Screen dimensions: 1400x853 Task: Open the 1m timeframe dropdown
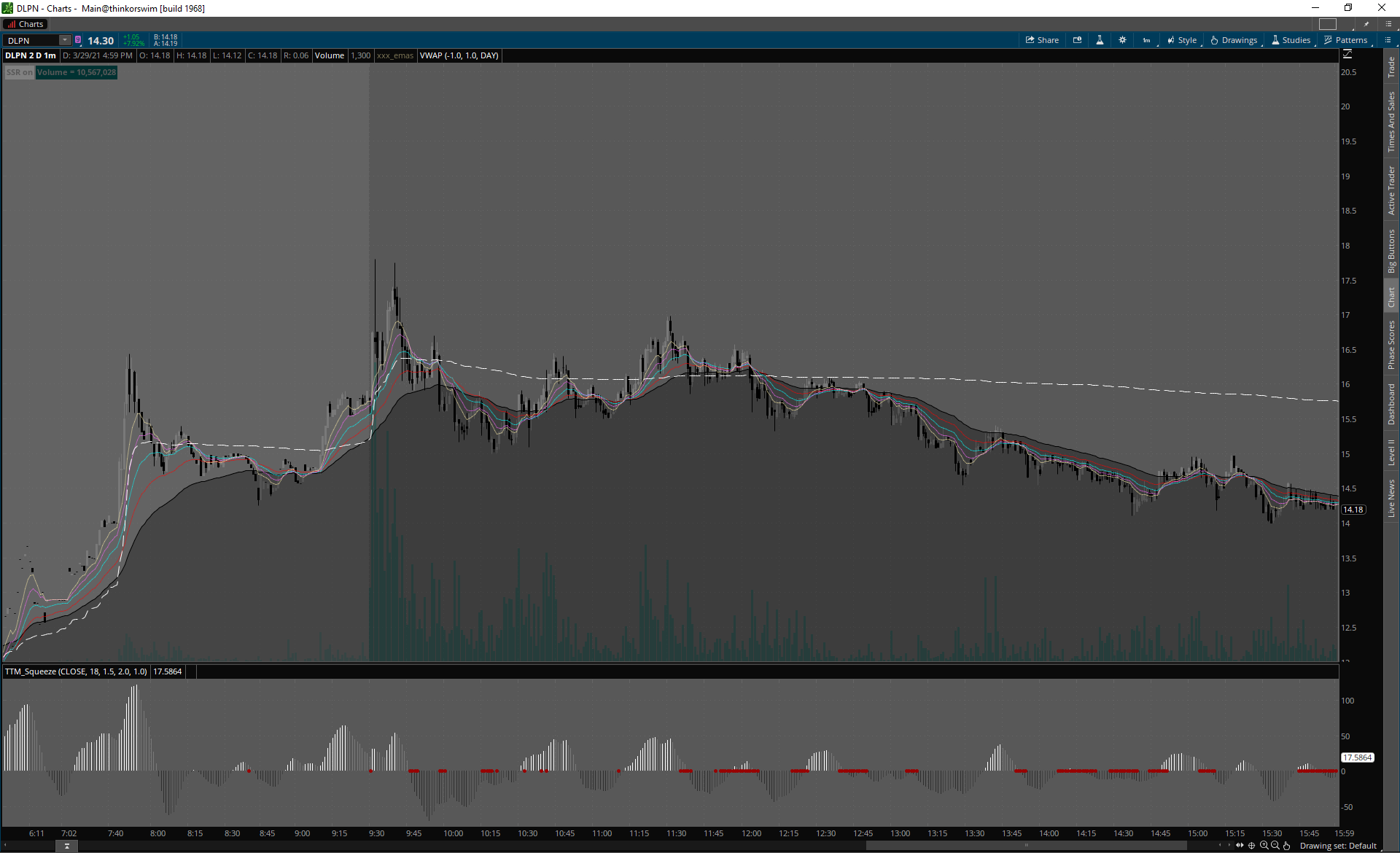tap(1147, 40)
